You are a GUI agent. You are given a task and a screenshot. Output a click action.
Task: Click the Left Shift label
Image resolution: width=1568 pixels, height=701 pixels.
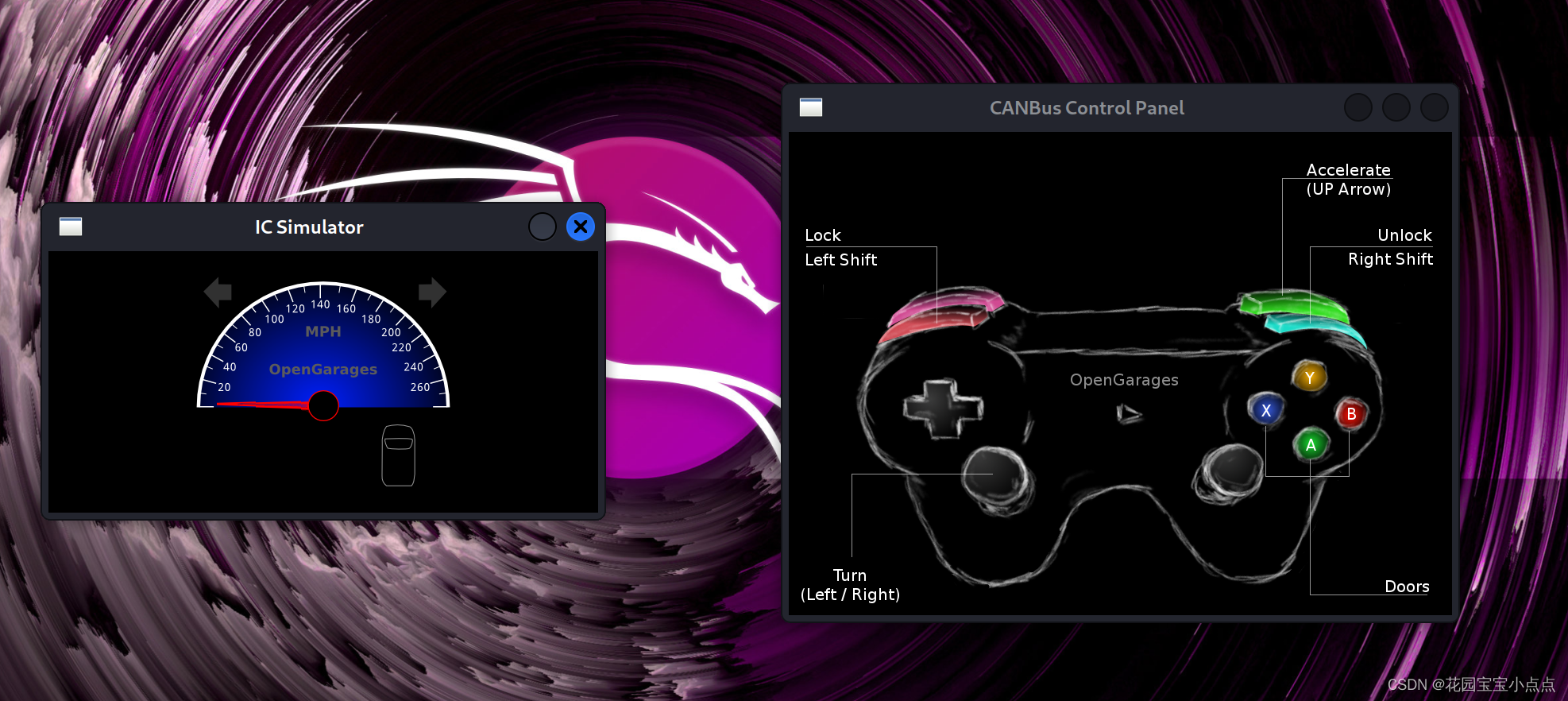pos(841,260)
